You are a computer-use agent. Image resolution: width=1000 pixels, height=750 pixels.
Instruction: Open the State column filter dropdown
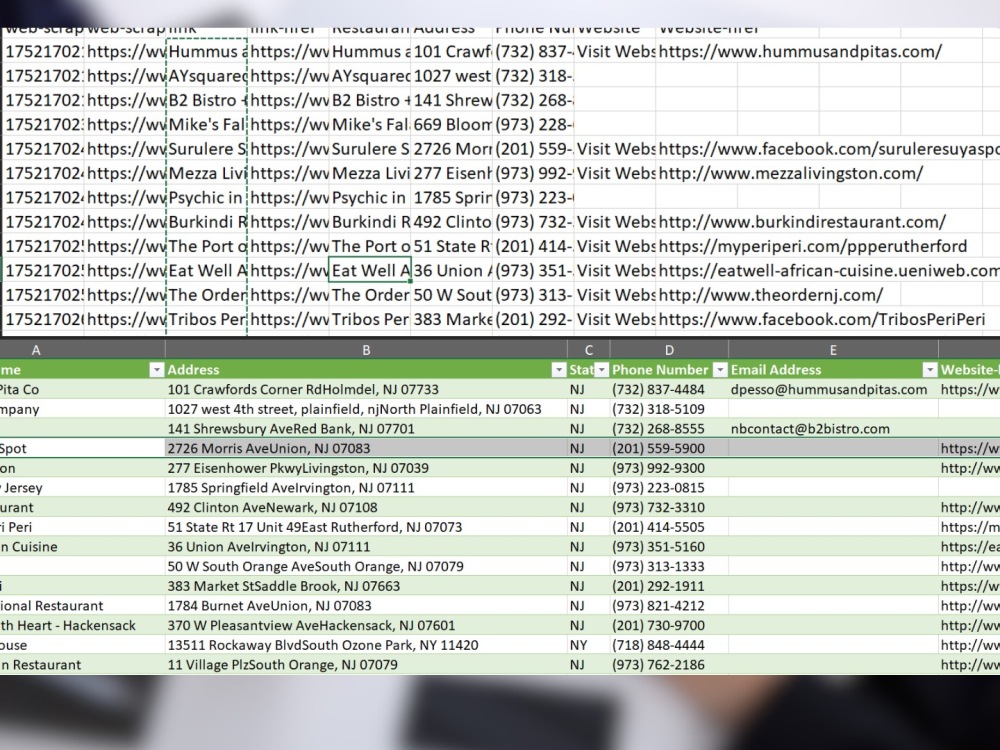coord(601,370)
